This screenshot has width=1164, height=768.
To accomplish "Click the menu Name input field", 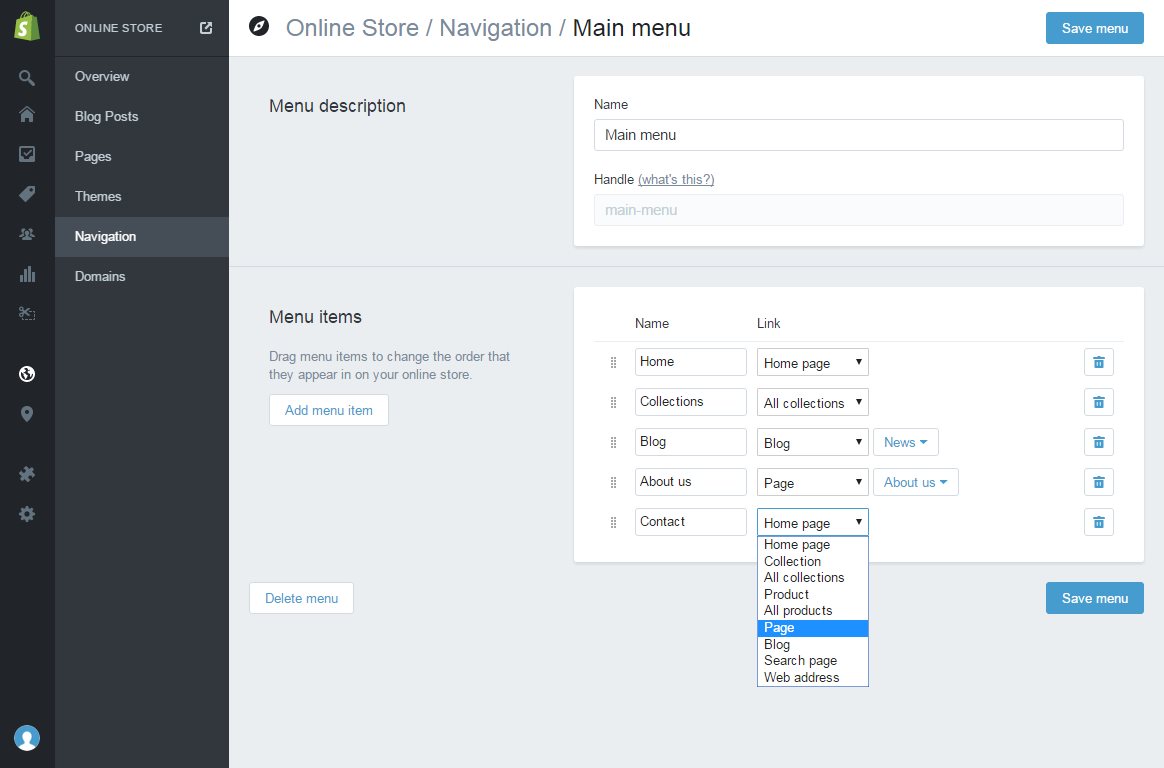I will pos(858,135).
